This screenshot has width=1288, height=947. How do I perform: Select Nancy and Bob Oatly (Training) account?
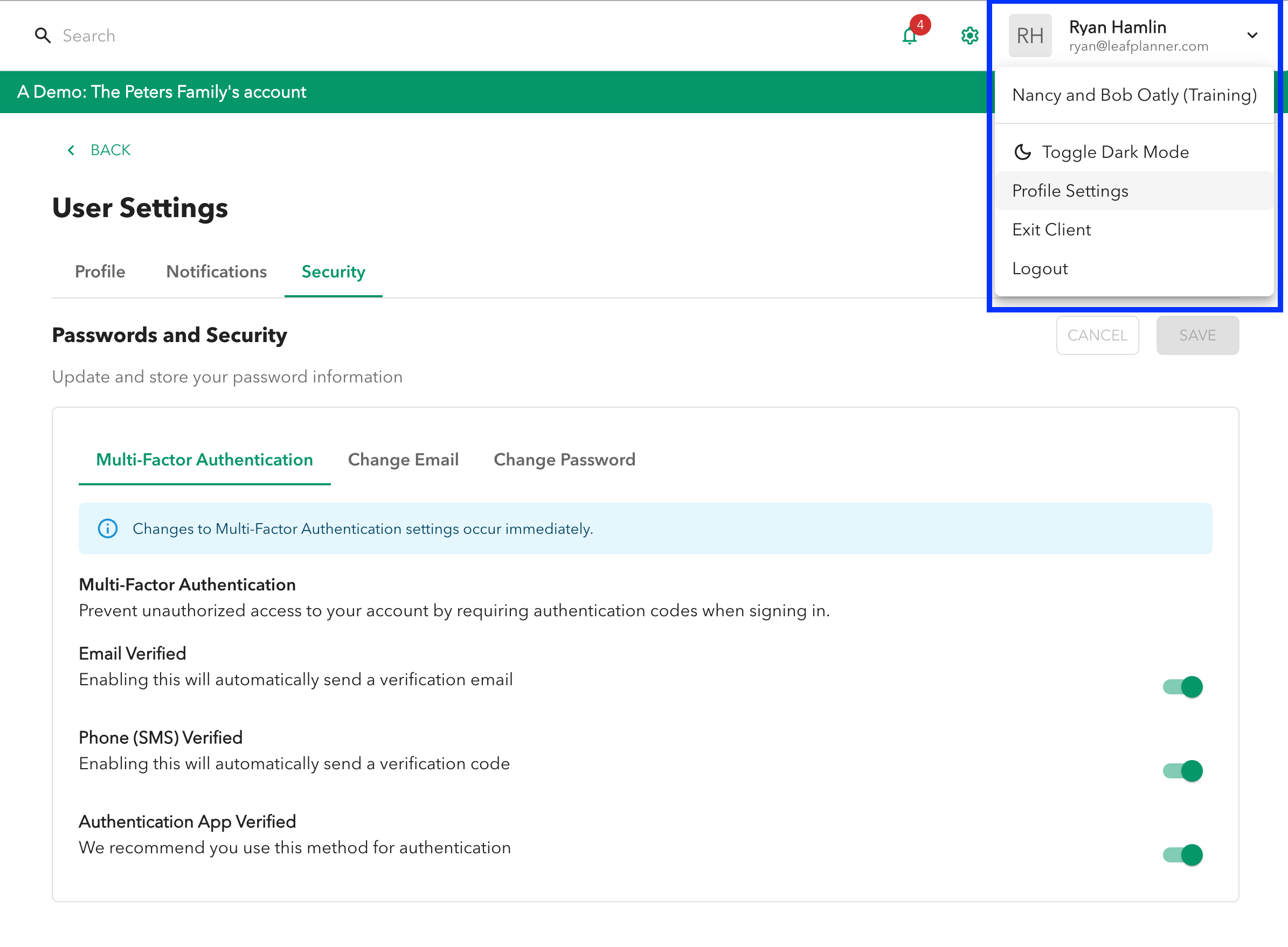(1134, 95)
